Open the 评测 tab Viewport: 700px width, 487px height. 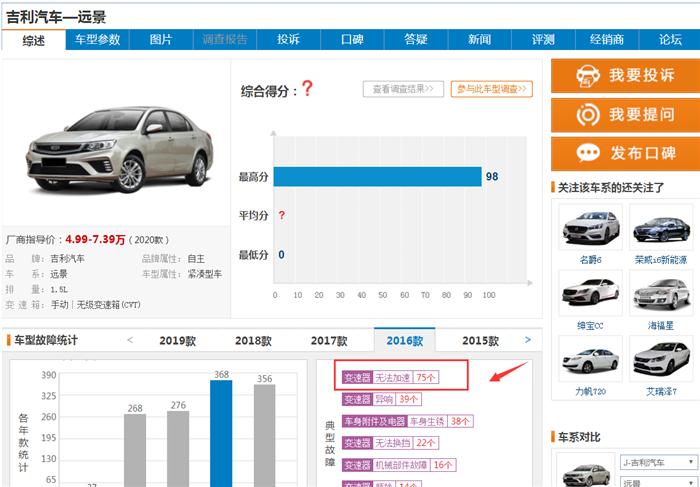pyautogui.click(x=543, y=40)
